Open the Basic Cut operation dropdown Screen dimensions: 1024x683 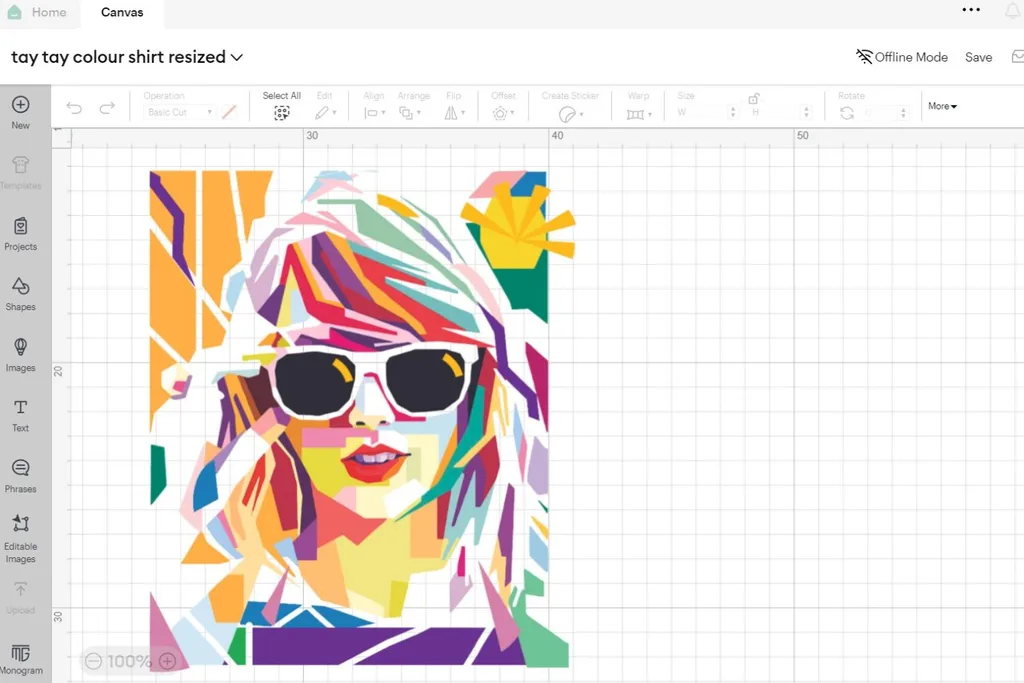[x=179, y=112]
